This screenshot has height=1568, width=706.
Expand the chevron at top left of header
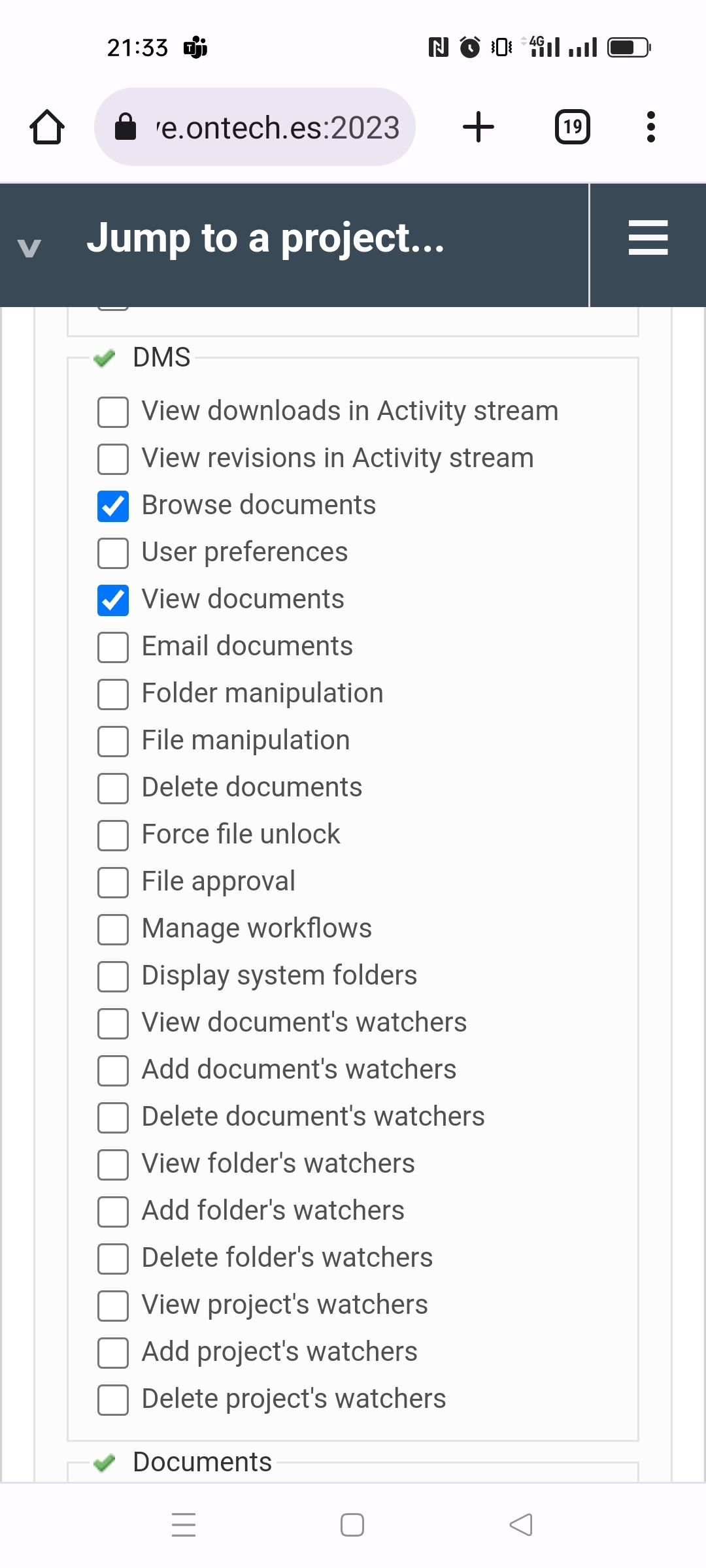pos(28,247)
